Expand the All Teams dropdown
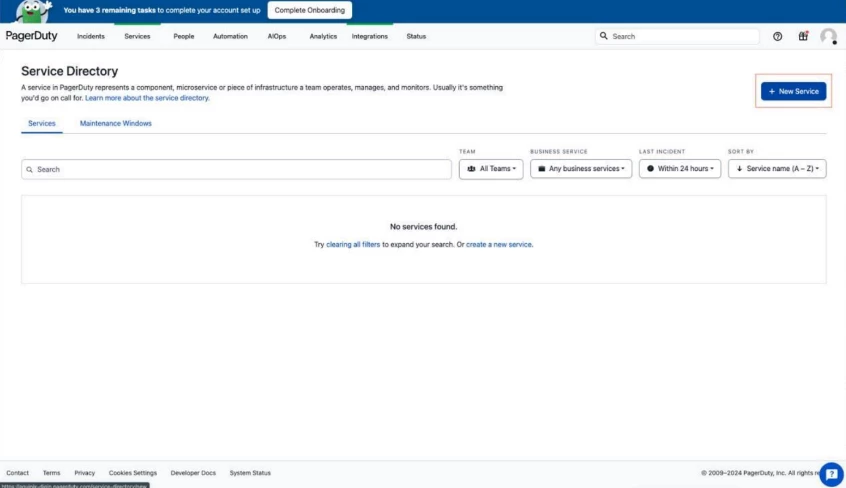This screenshot has width=846, height=488. (x=491, y=169)
